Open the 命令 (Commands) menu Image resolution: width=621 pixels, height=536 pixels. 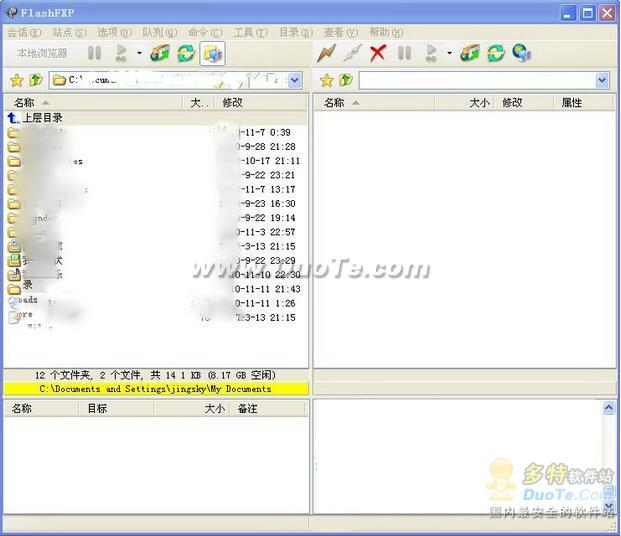205,32
